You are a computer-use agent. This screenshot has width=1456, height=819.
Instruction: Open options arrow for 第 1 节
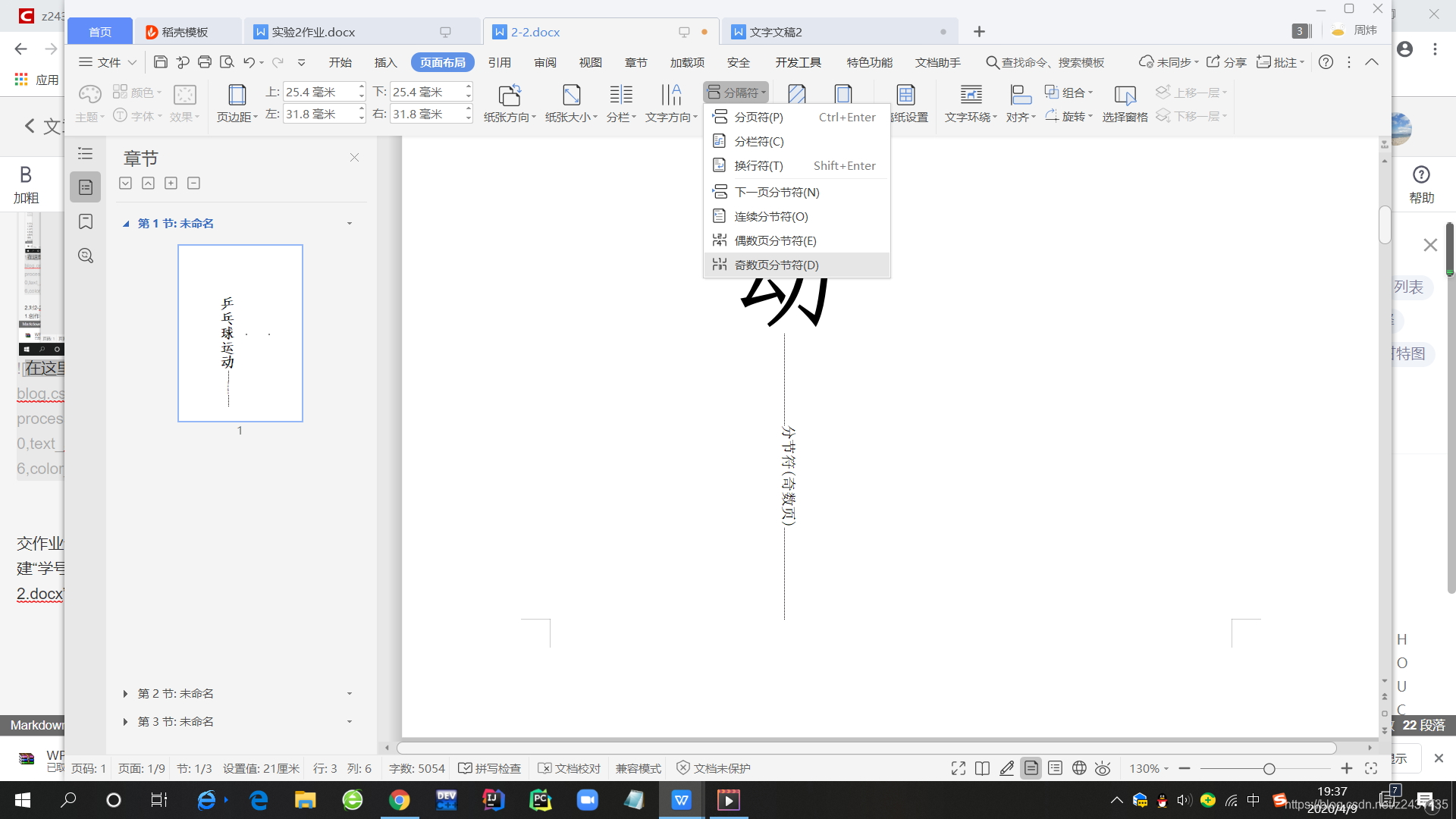pyautogui.click(x=350, y=223)
